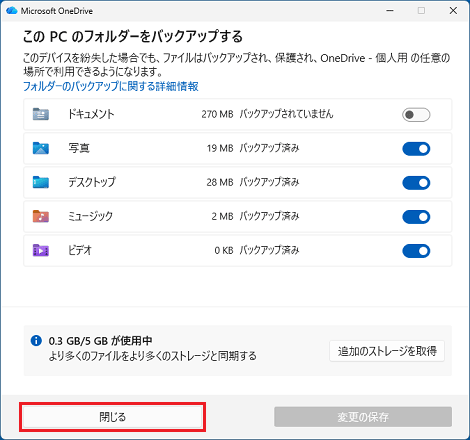The width and height of the screenshot is (470, 440).
Task: Click バックアップ済み status in ビデオ row
Action: tap(269, 250)
